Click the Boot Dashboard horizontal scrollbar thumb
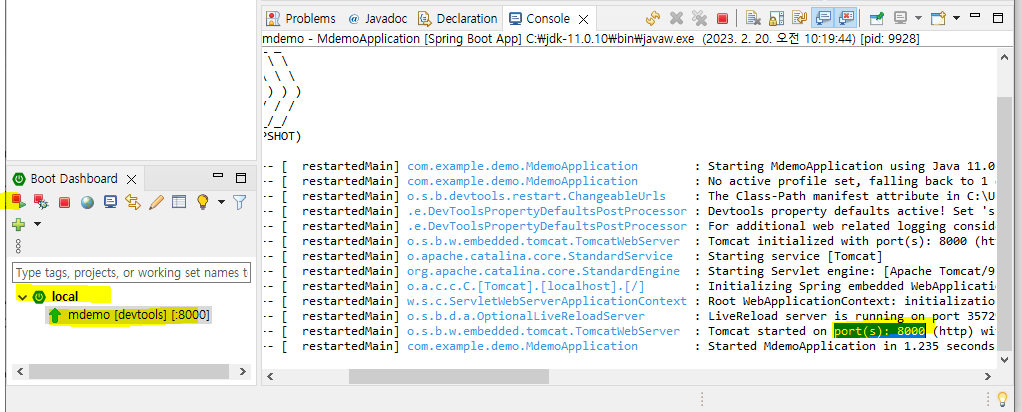 point(128,372)
